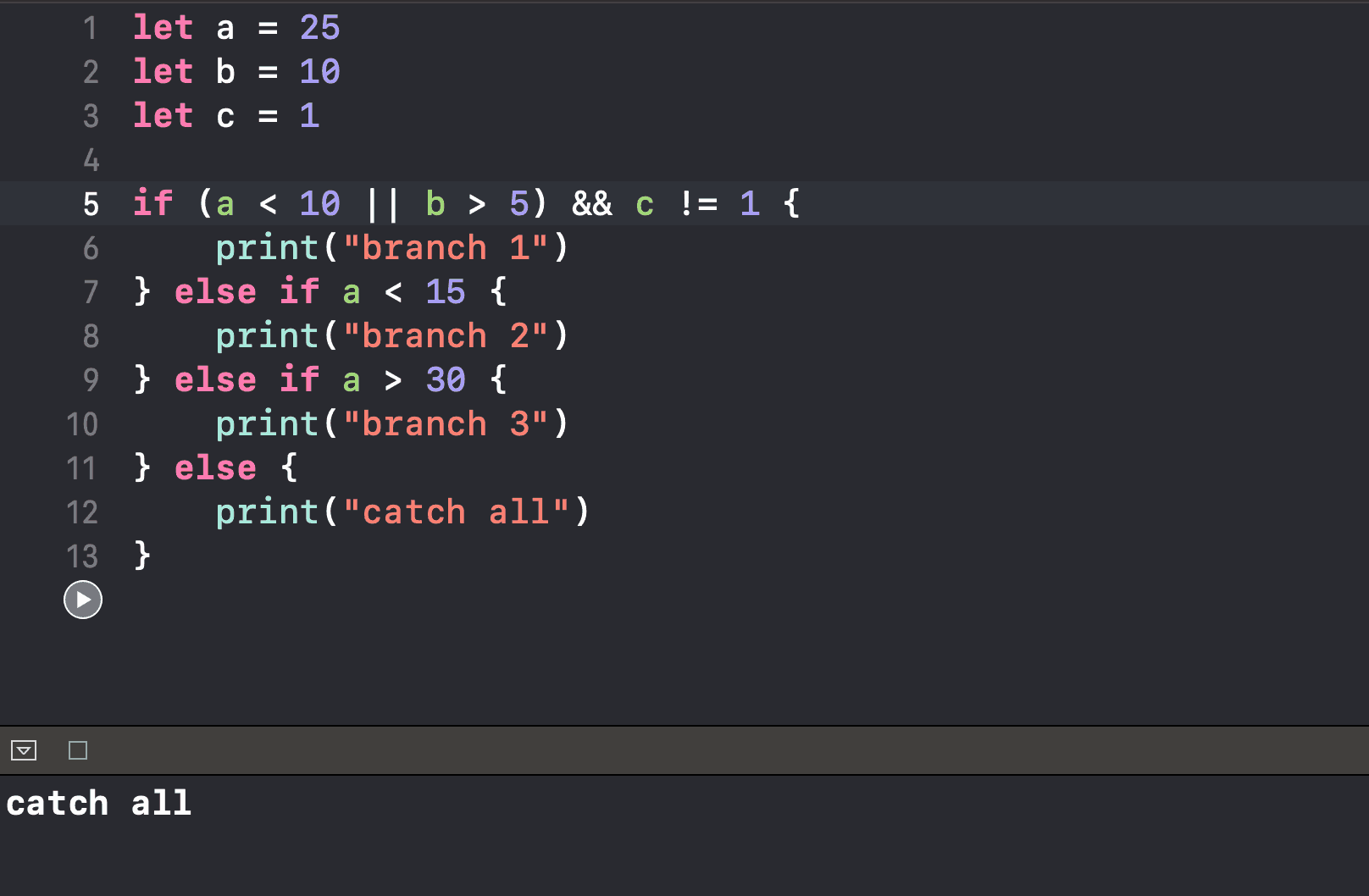Click the "branch 3" string literal
The width and height of the screenshot is (1369, 896).
click(x=446, y=424)
